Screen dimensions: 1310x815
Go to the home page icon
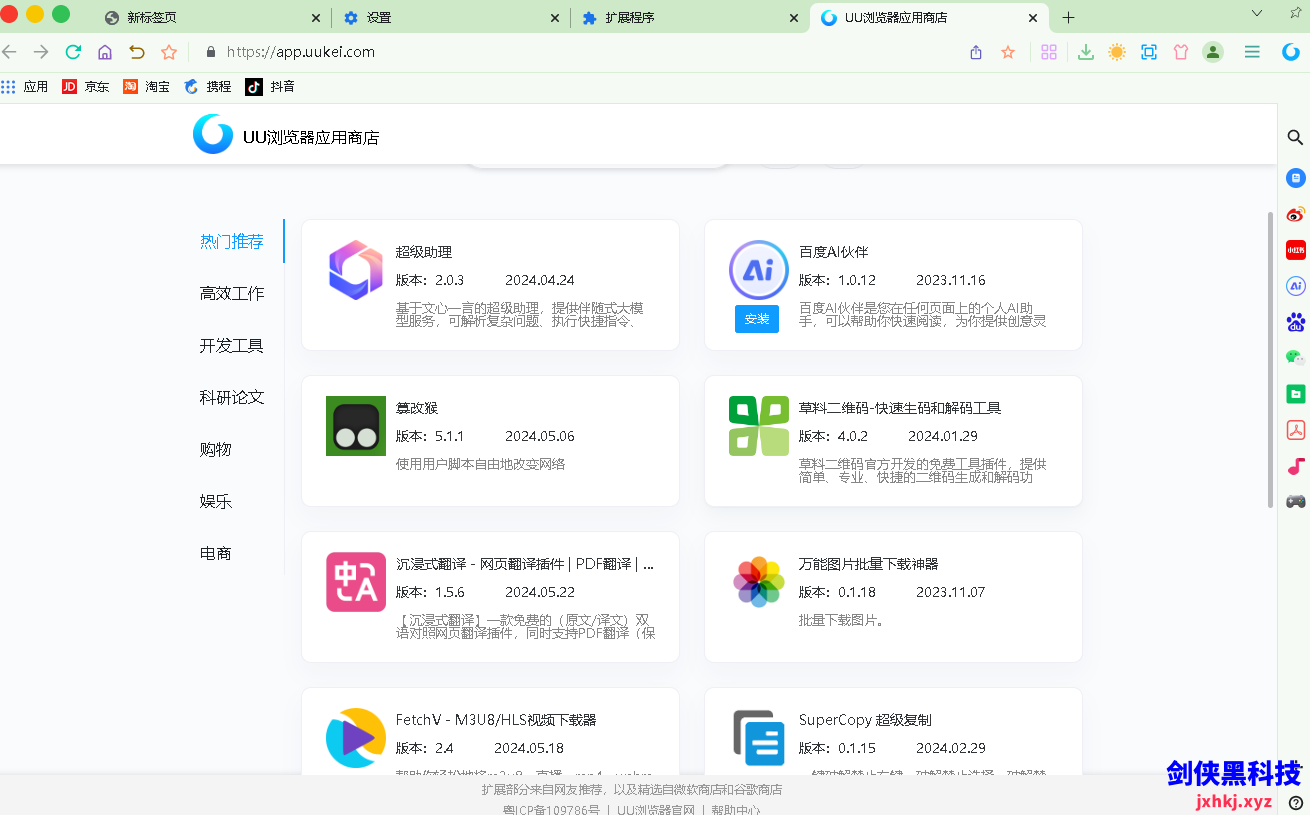coord(105,52)
